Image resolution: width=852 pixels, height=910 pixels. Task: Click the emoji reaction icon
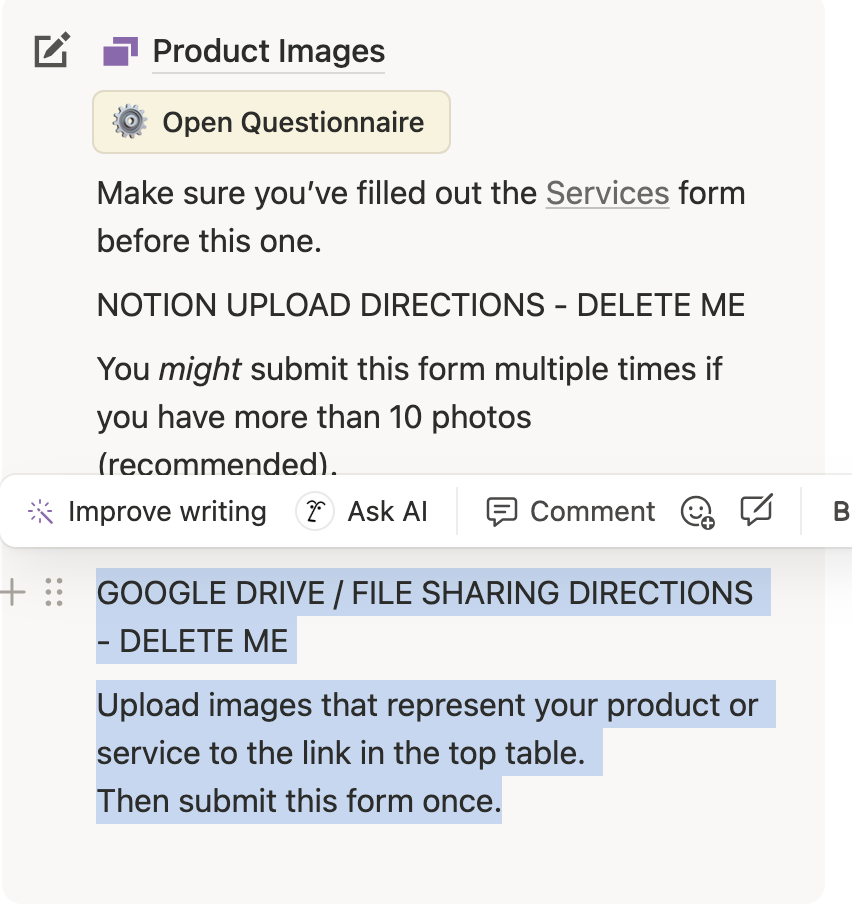(697, 512)
